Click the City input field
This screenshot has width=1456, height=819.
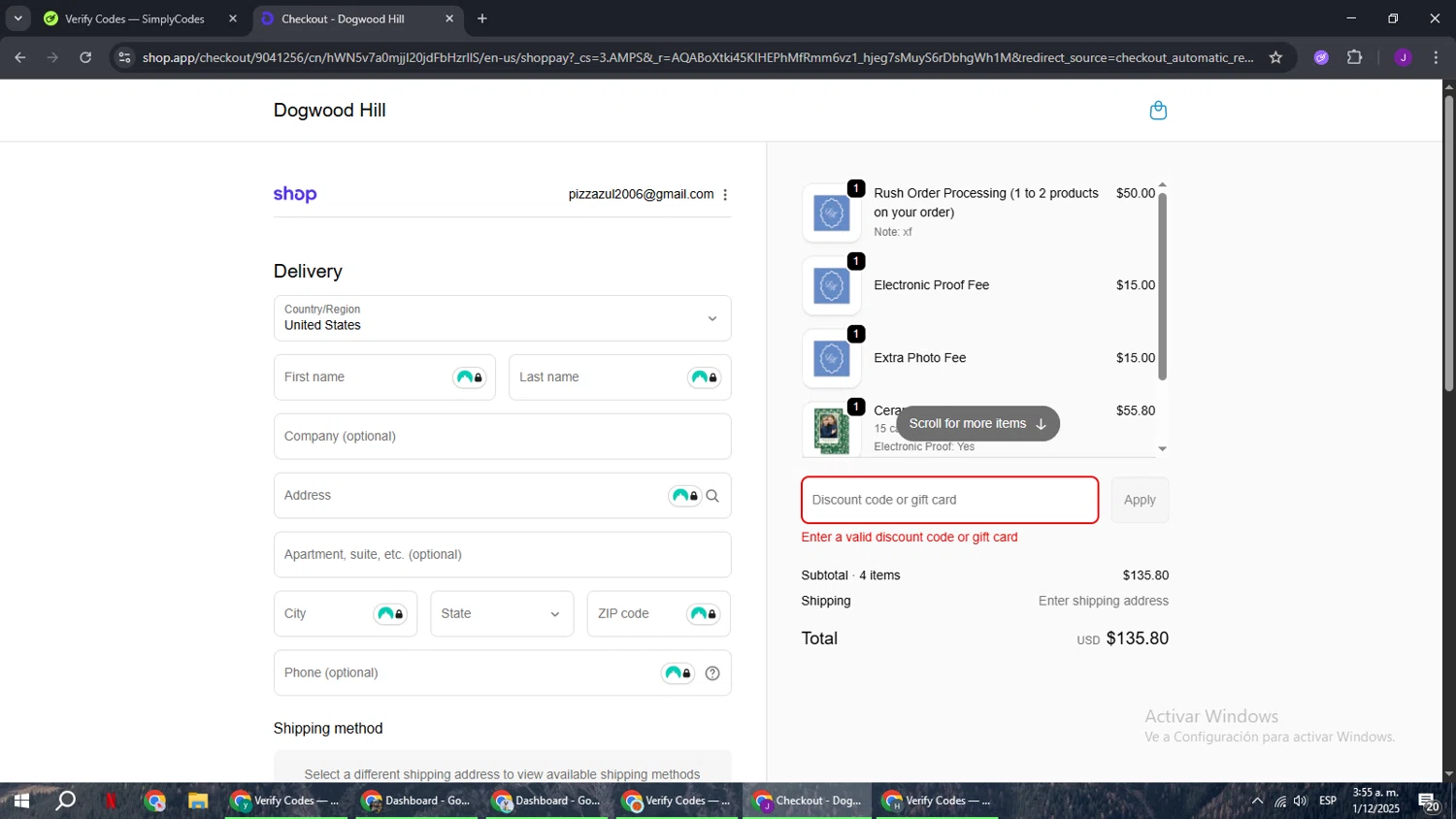click(345, 614)
